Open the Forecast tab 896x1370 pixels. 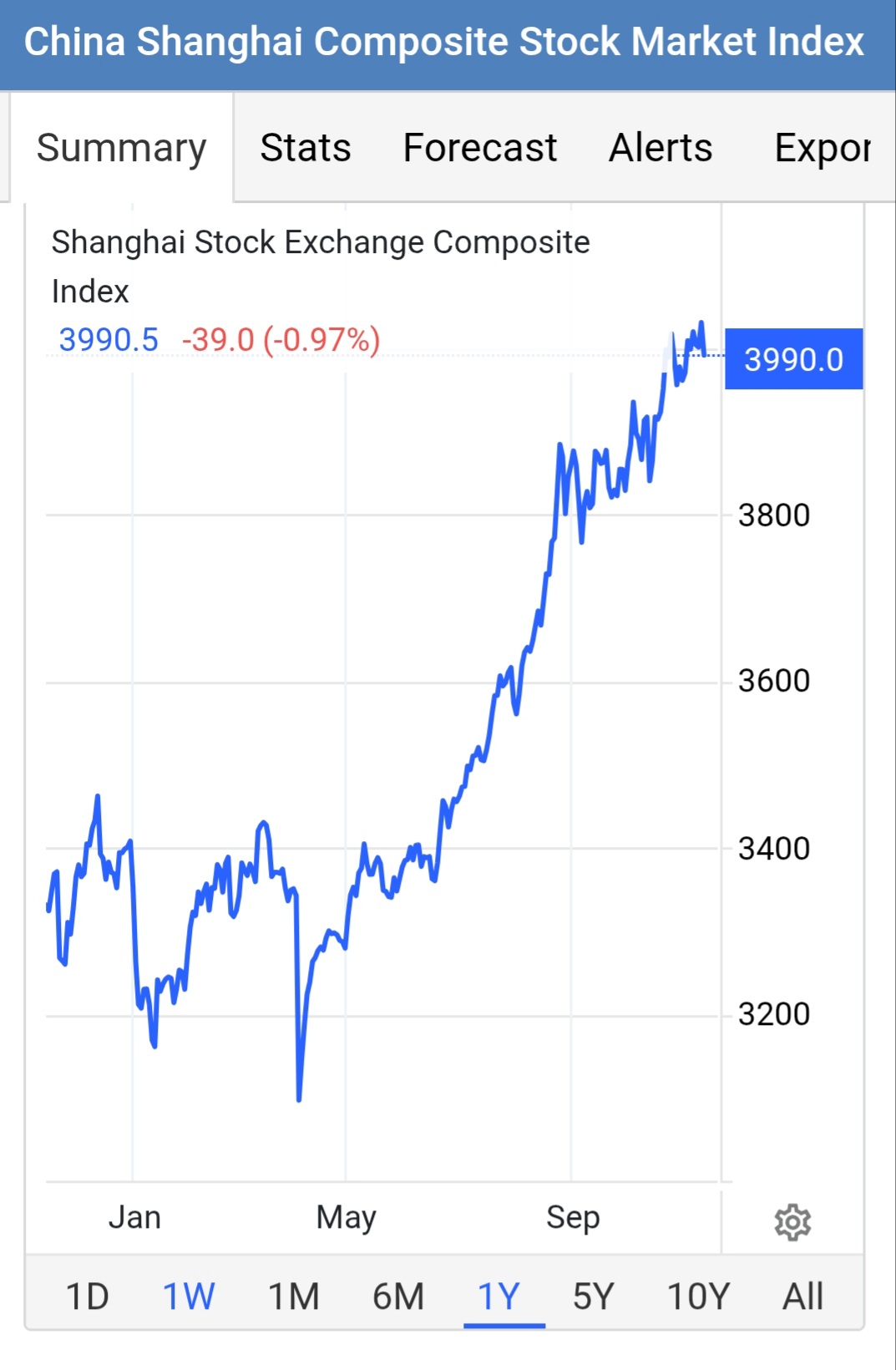point(479,149)
